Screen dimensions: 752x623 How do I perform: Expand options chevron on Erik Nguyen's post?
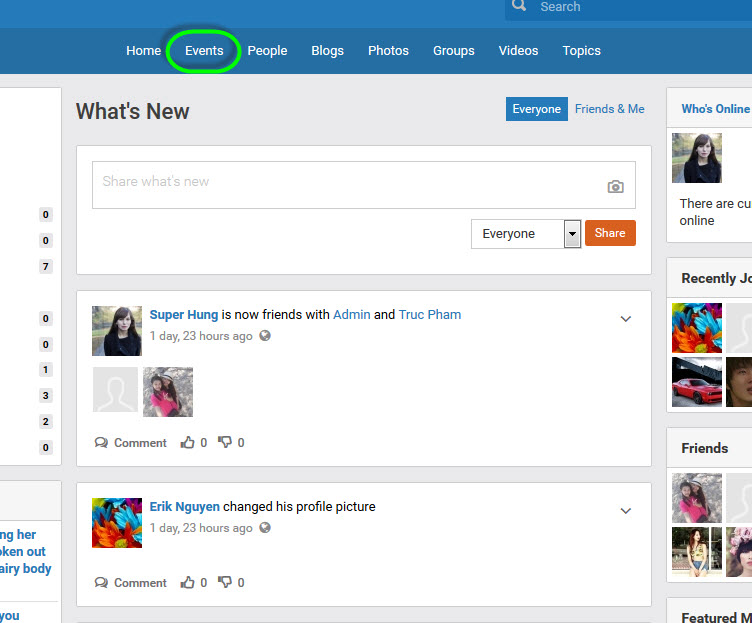(626, 511)
